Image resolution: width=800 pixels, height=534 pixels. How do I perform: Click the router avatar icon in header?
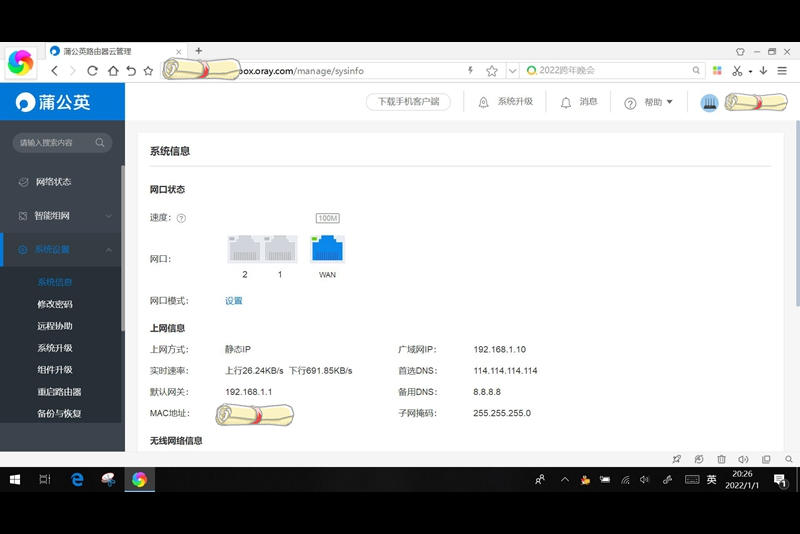tap(710, 103)
